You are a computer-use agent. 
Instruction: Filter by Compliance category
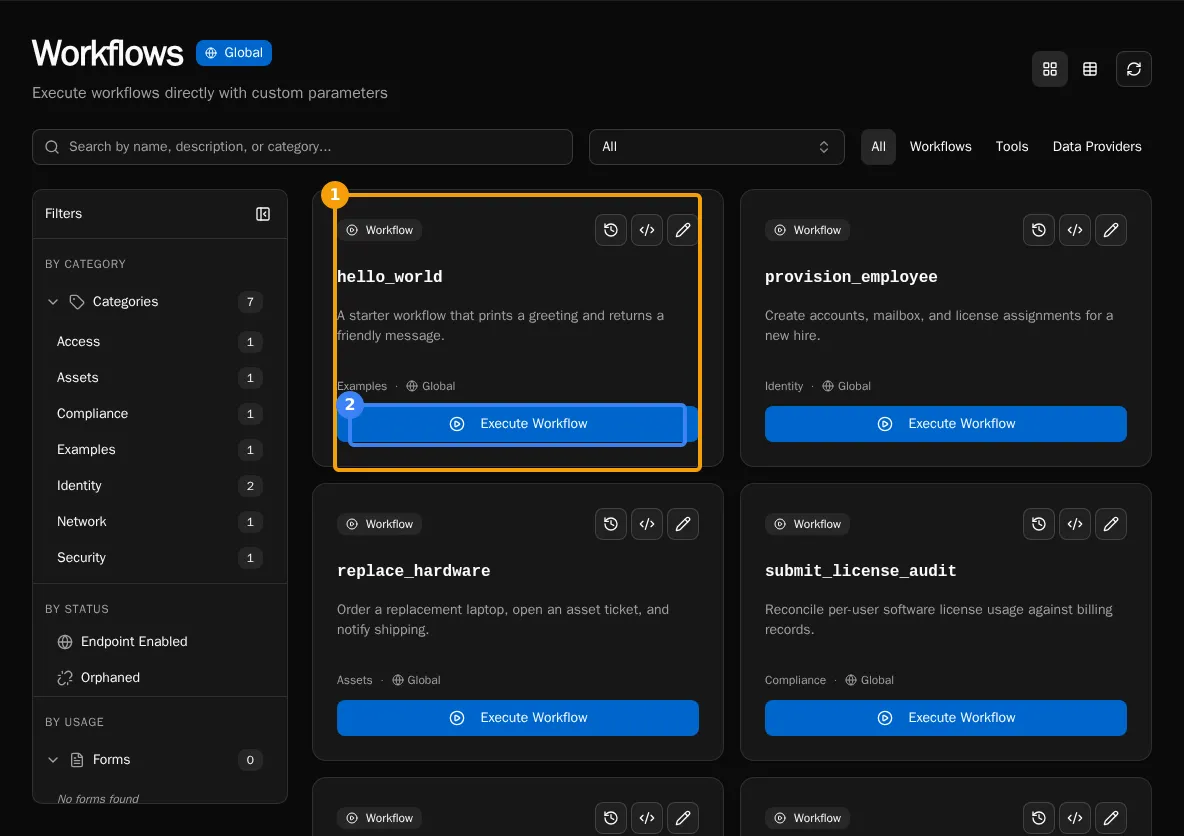tap(159, 414)
